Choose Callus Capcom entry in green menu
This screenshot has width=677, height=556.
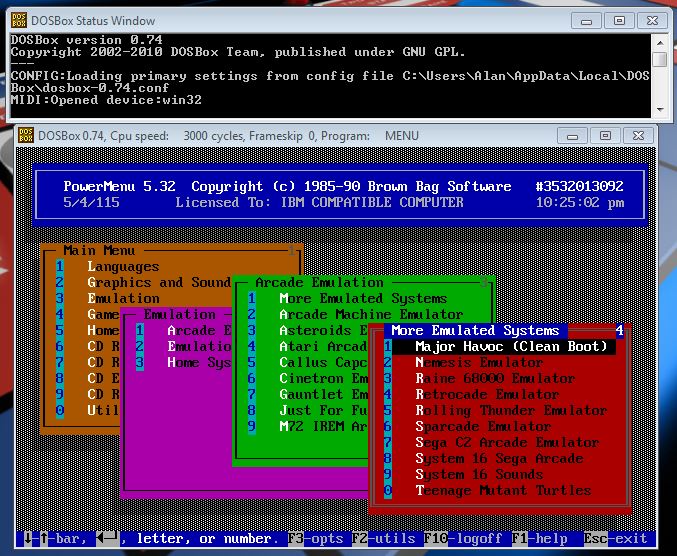point(323,362)
